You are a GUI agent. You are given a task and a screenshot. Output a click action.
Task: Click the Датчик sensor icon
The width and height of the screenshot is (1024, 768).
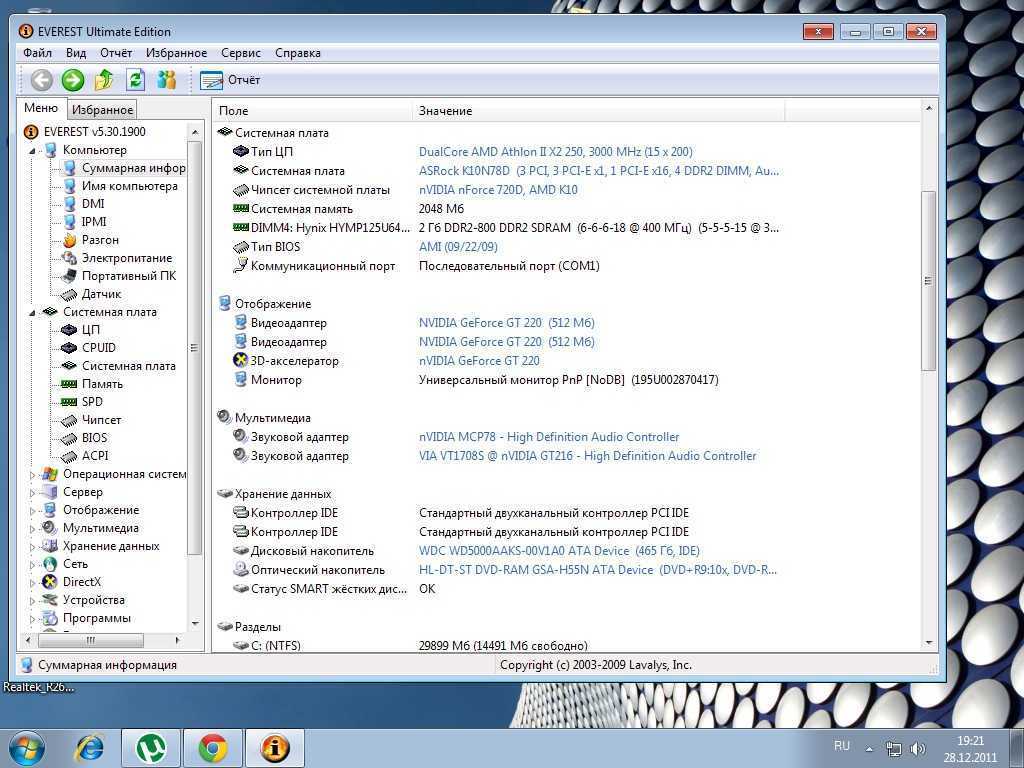(x=69, y=295)
